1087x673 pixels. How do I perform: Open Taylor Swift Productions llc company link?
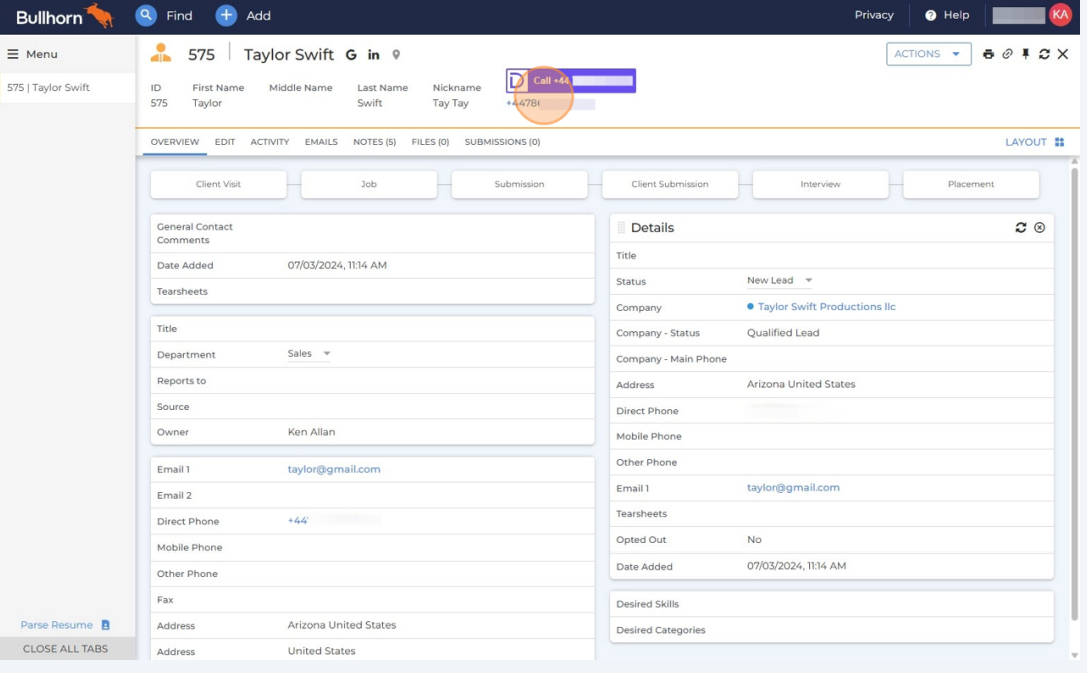[x=826, y=306]
